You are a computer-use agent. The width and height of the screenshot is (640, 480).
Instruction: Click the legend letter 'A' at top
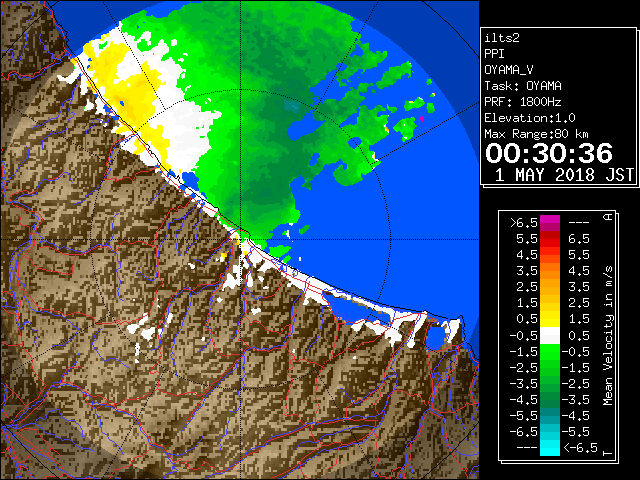(x=608, y=217)
